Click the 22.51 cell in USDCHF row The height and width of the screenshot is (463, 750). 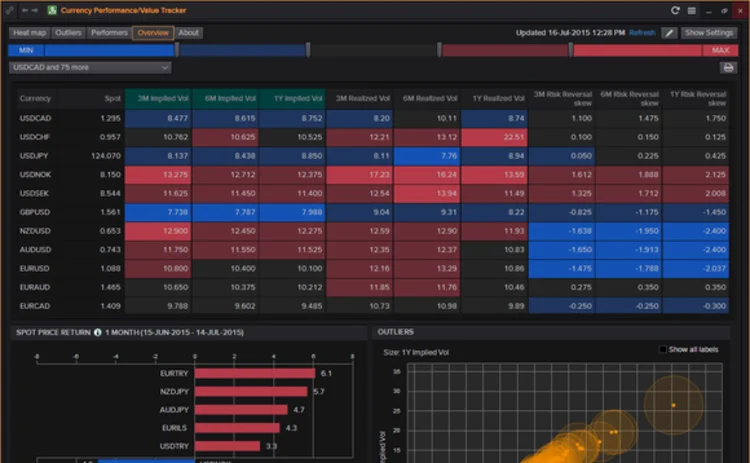coord(495,137)
